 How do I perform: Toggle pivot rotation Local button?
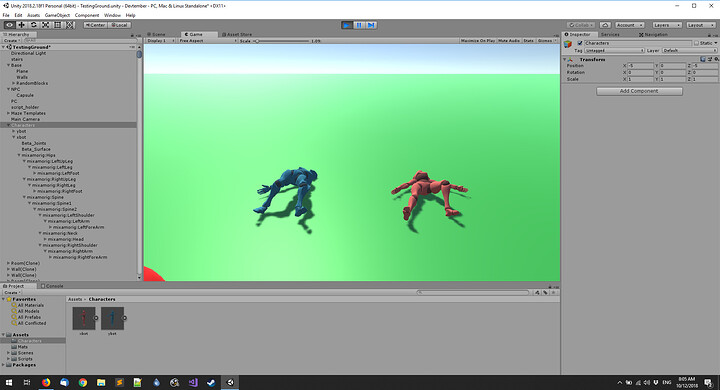tap(119, 25)
